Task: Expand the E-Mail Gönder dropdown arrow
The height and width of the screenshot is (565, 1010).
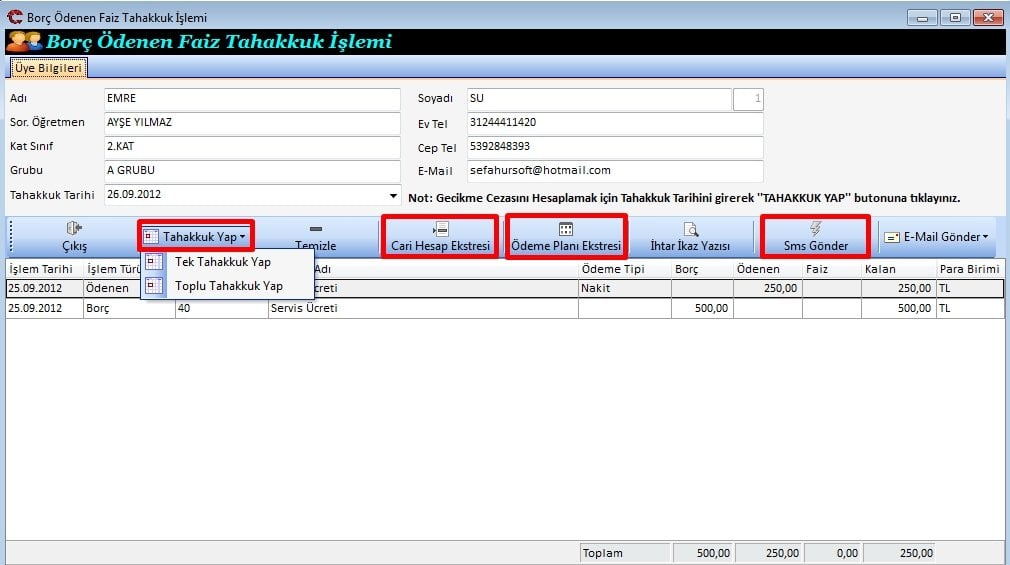Action: tap(987, 238)
